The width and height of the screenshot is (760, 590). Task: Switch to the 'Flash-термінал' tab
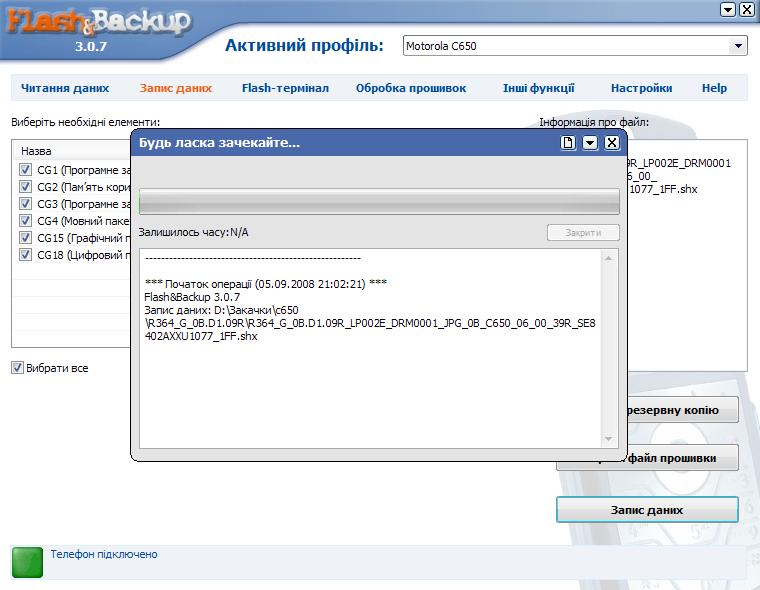tap(285, 88)
